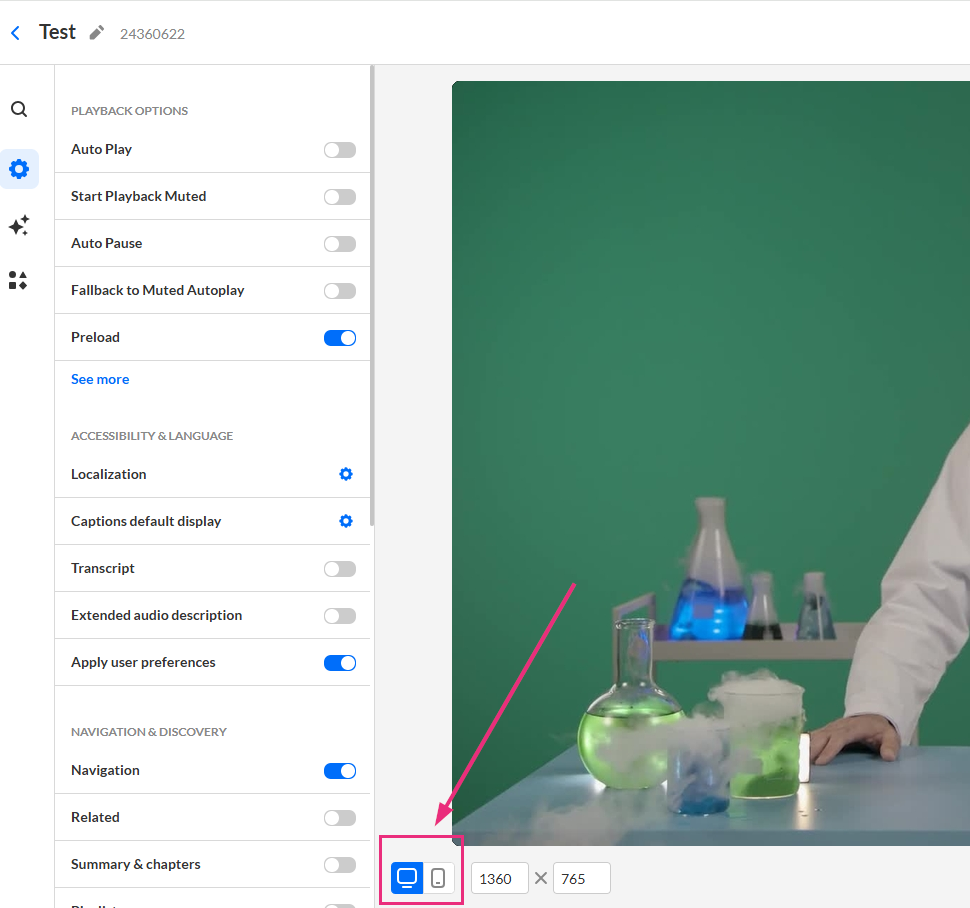This screenshot has width=970, height=908.
Task: Enable Extended audio description
Action: pyautogui.click(x=340, y=616)
